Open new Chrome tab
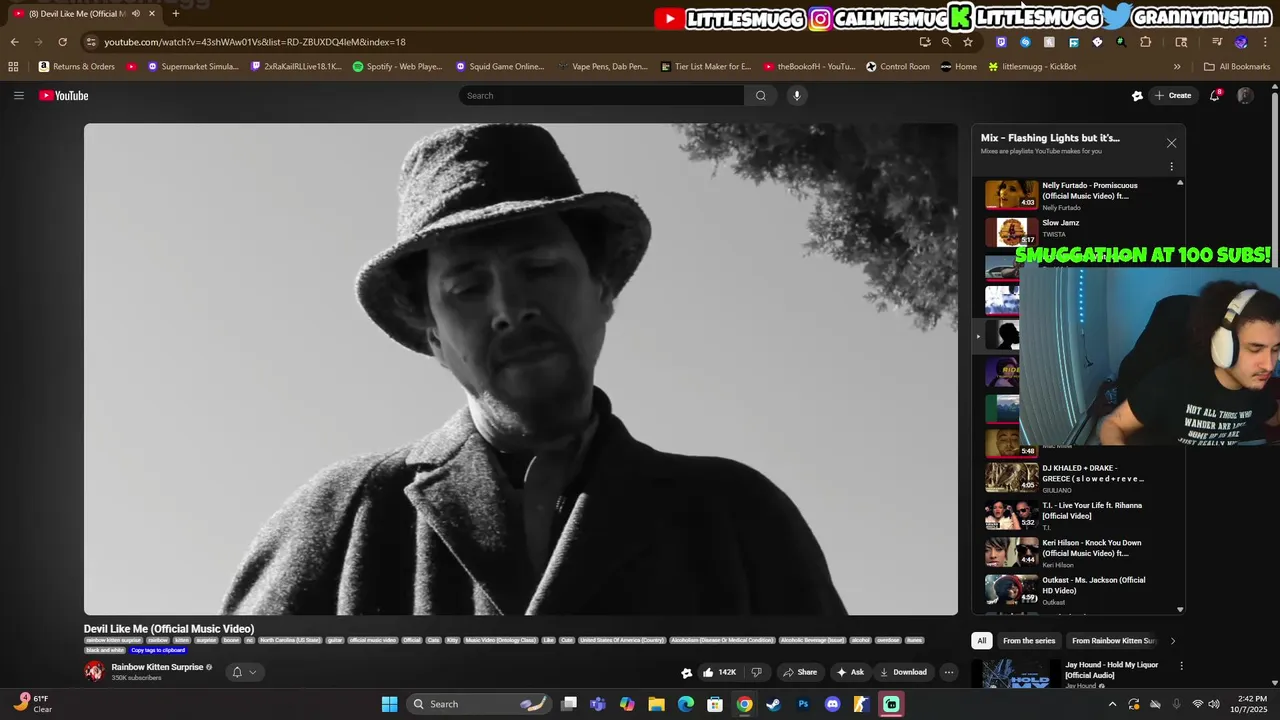 click(x=176, y=13)
